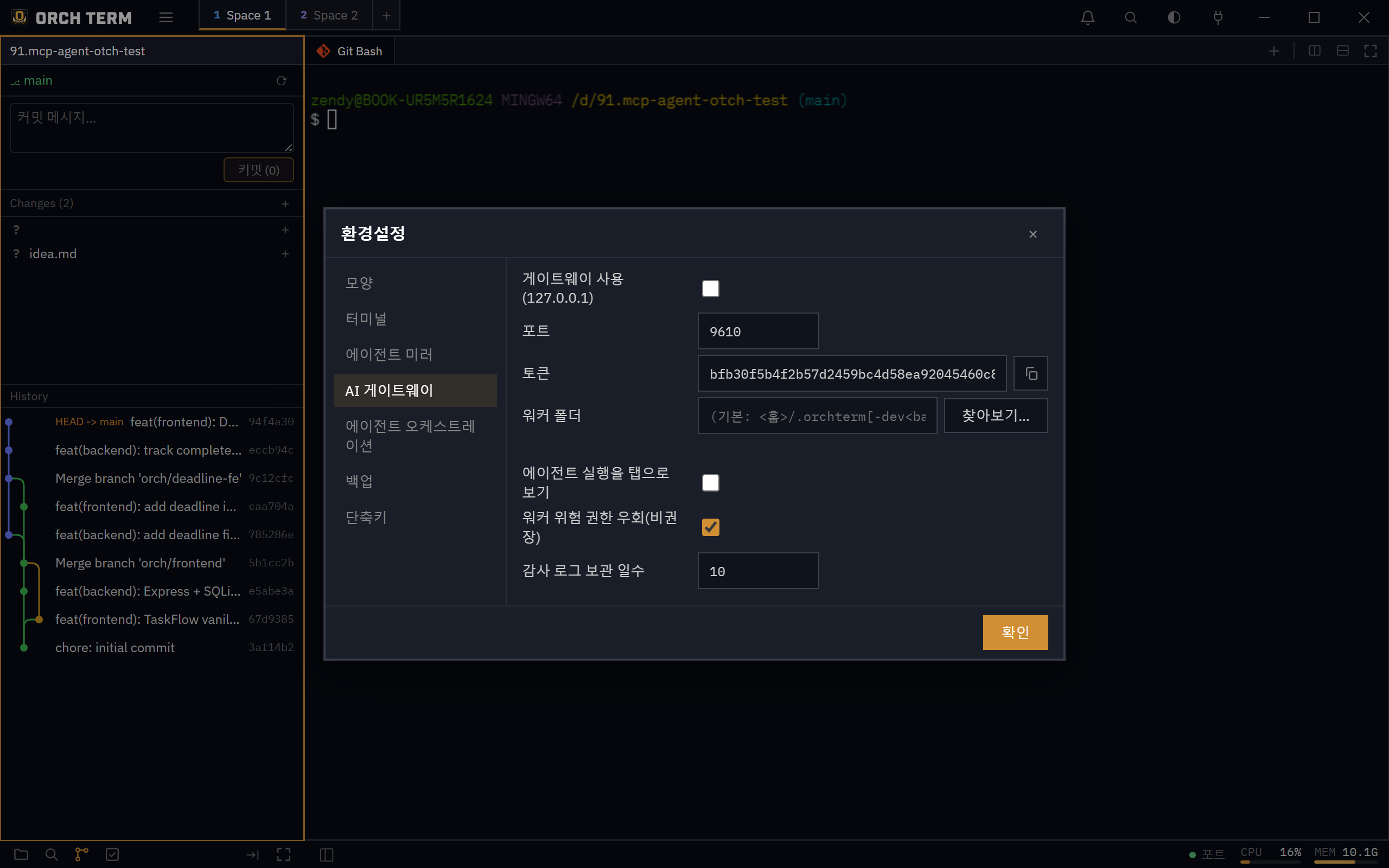The height and width of the screenshot is (868, 1389).
Task: Maximize terminal pane fullscreen icon
Action: click(1371, 51)
